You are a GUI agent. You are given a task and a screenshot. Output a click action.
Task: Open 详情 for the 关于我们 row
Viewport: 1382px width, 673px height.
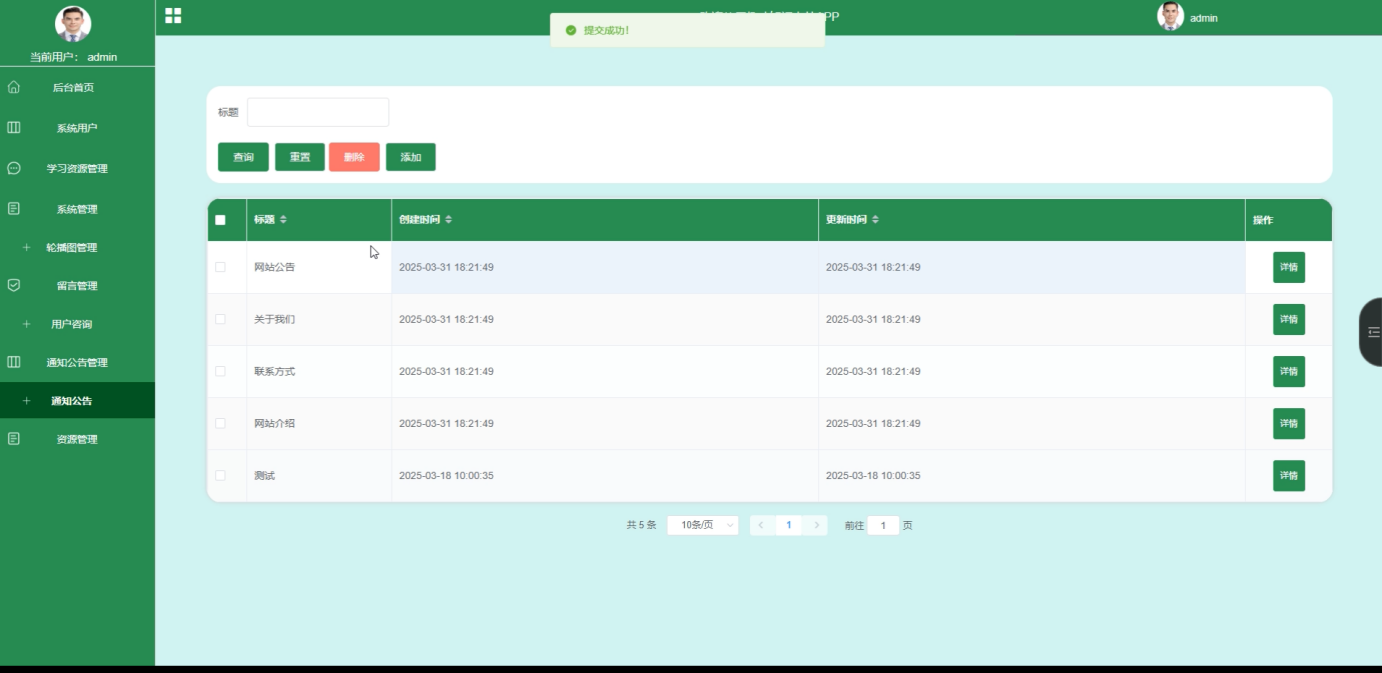tap(1288, 319)
